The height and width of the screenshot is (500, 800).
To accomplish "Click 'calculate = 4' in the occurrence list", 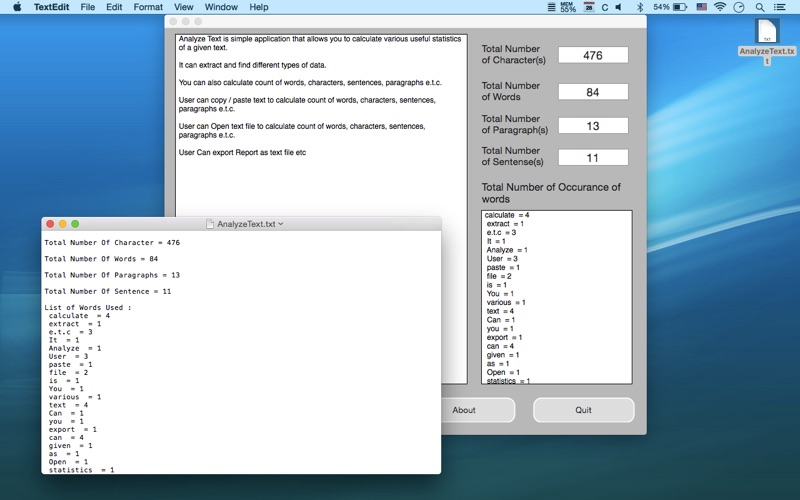I will coord(507,215).
